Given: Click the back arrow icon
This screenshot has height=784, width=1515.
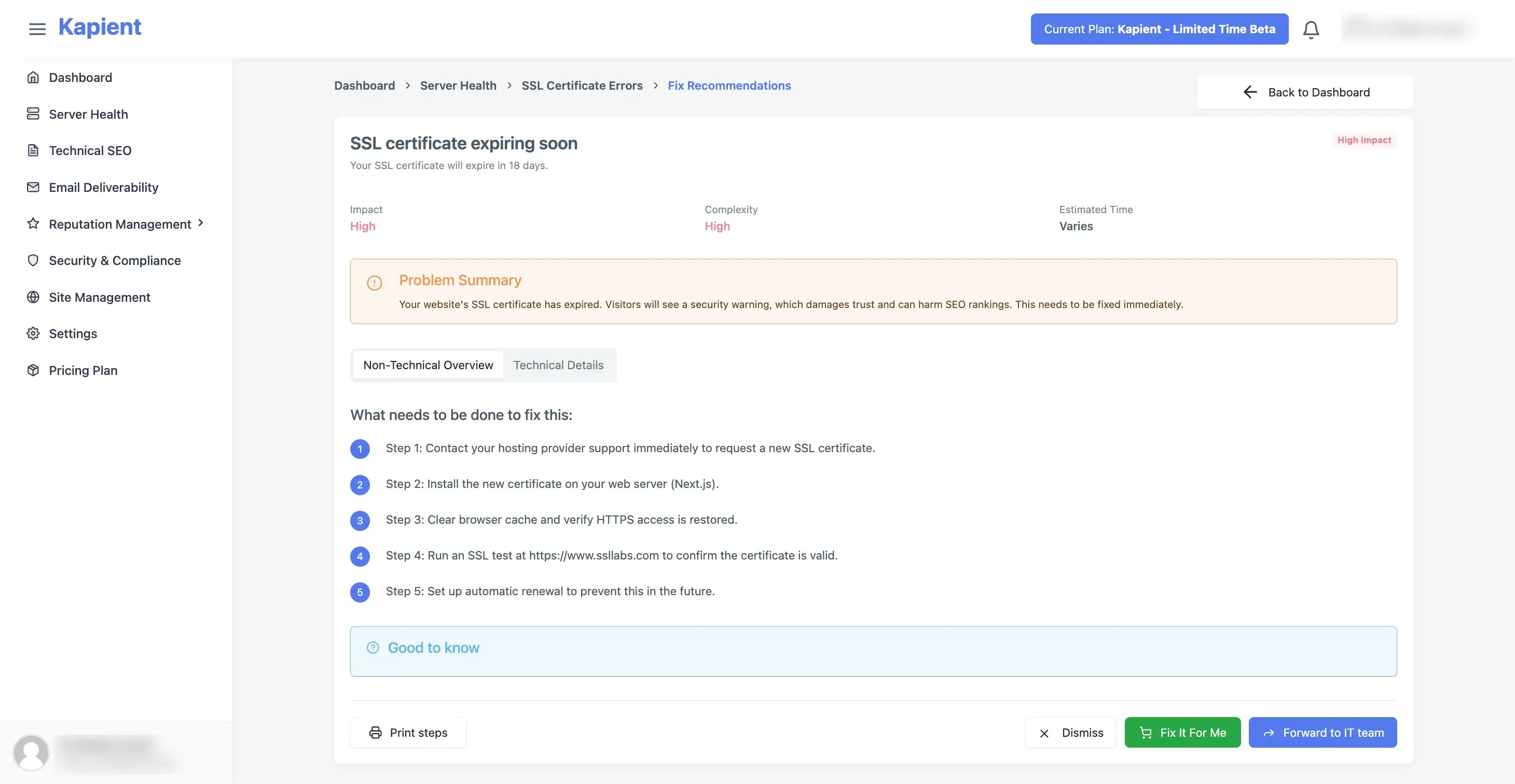Looking at the screenshot, I should [x=1250, y=92].
